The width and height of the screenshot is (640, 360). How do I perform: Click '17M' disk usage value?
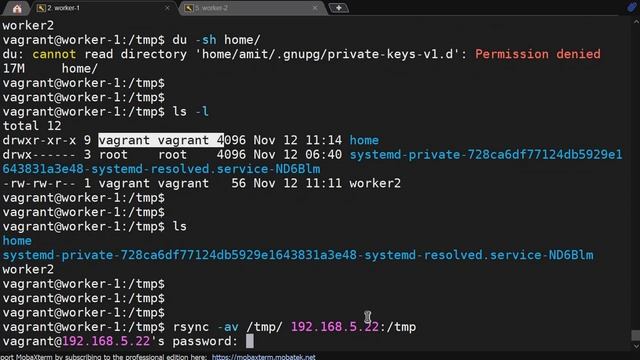13,68
